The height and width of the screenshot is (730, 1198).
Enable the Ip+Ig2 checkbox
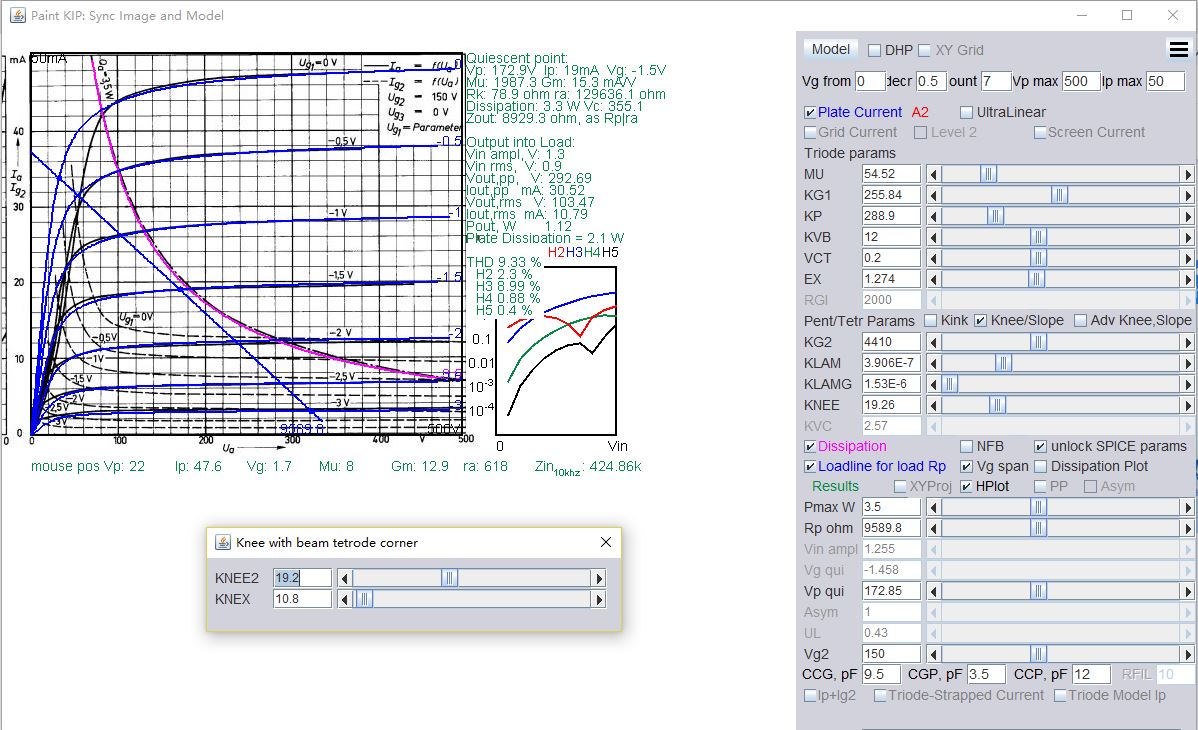pos(810,696)
